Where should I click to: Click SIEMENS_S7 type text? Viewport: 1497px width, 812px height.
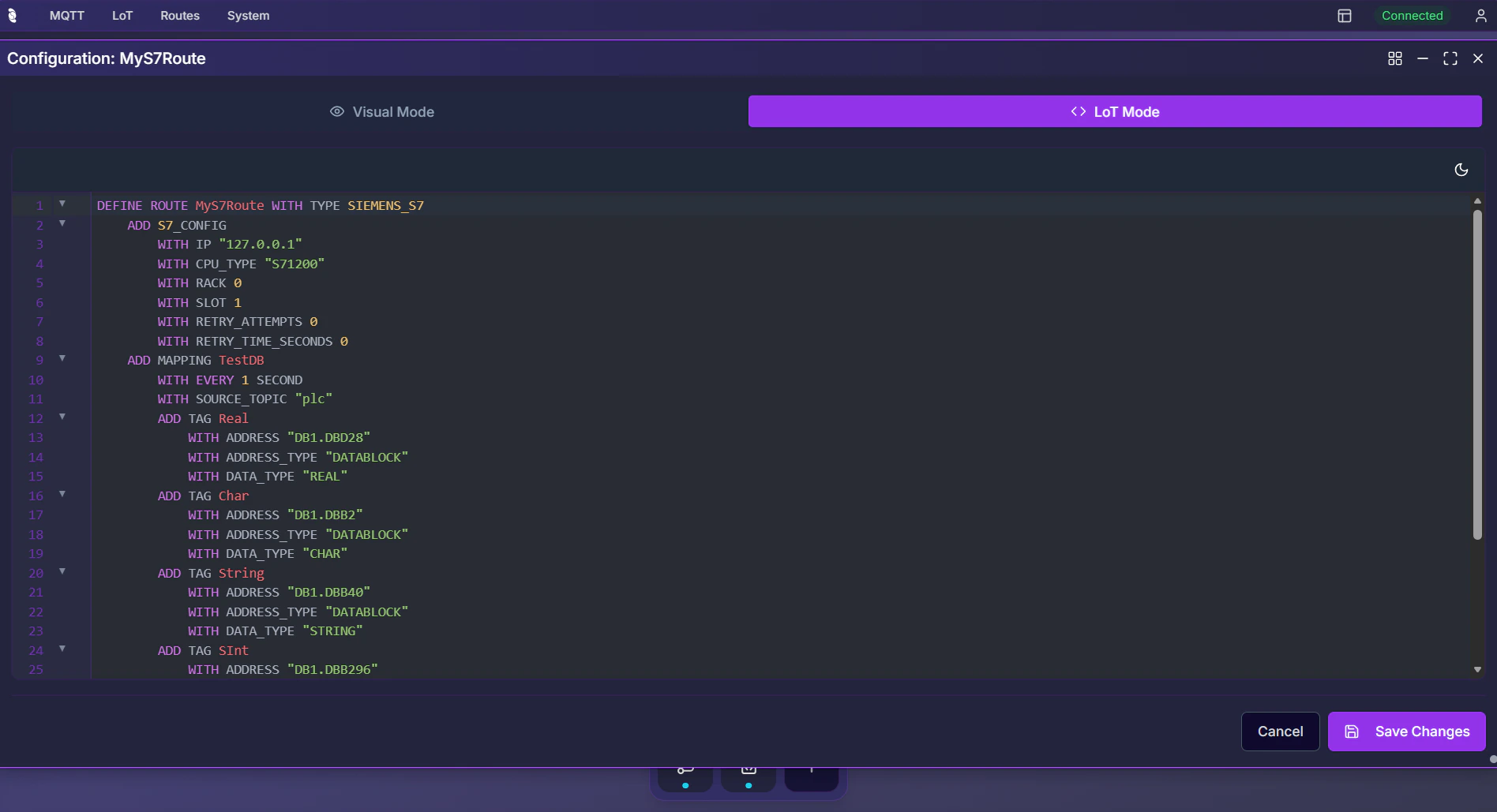pyautogui.click(x=386, y=206)
